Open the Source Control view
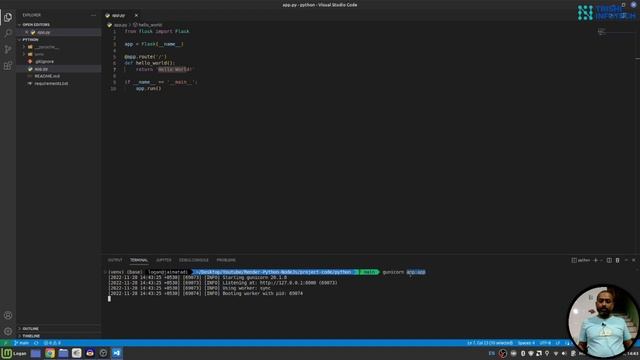 point(8,49)
